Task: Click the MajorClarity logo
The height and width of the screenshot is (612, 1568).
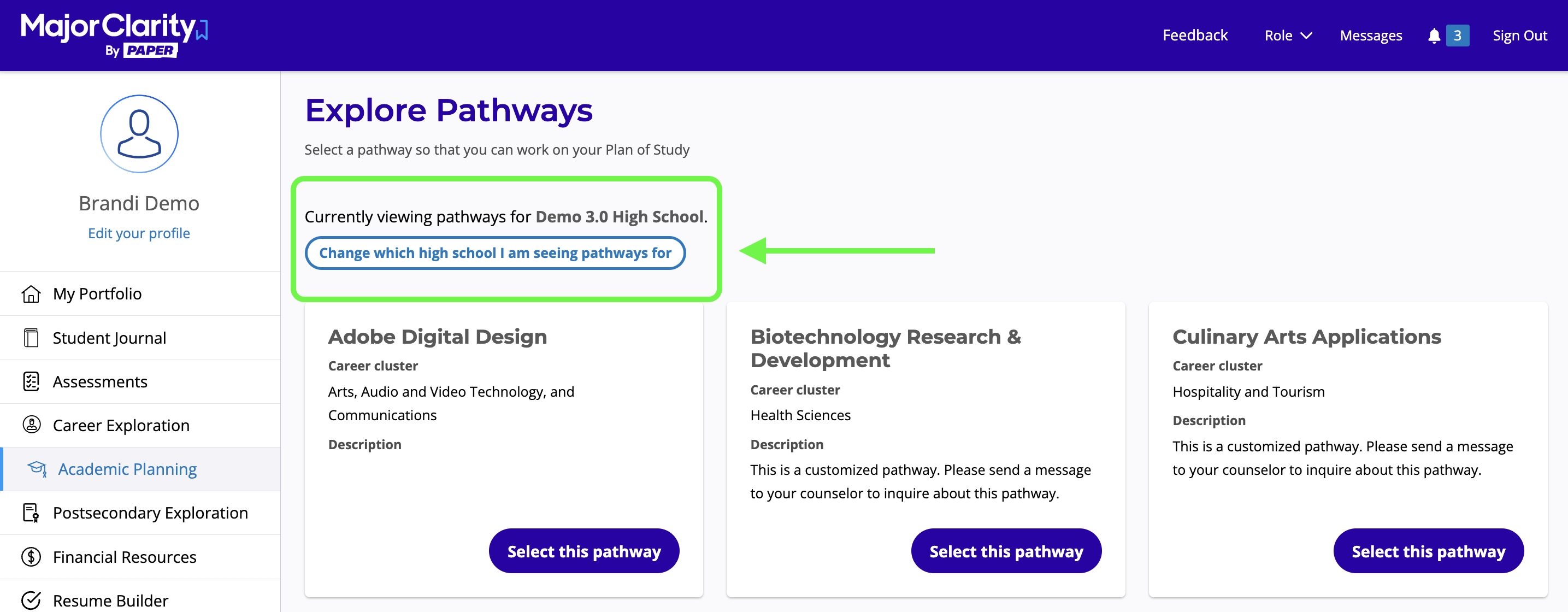Action: point(110,33)
